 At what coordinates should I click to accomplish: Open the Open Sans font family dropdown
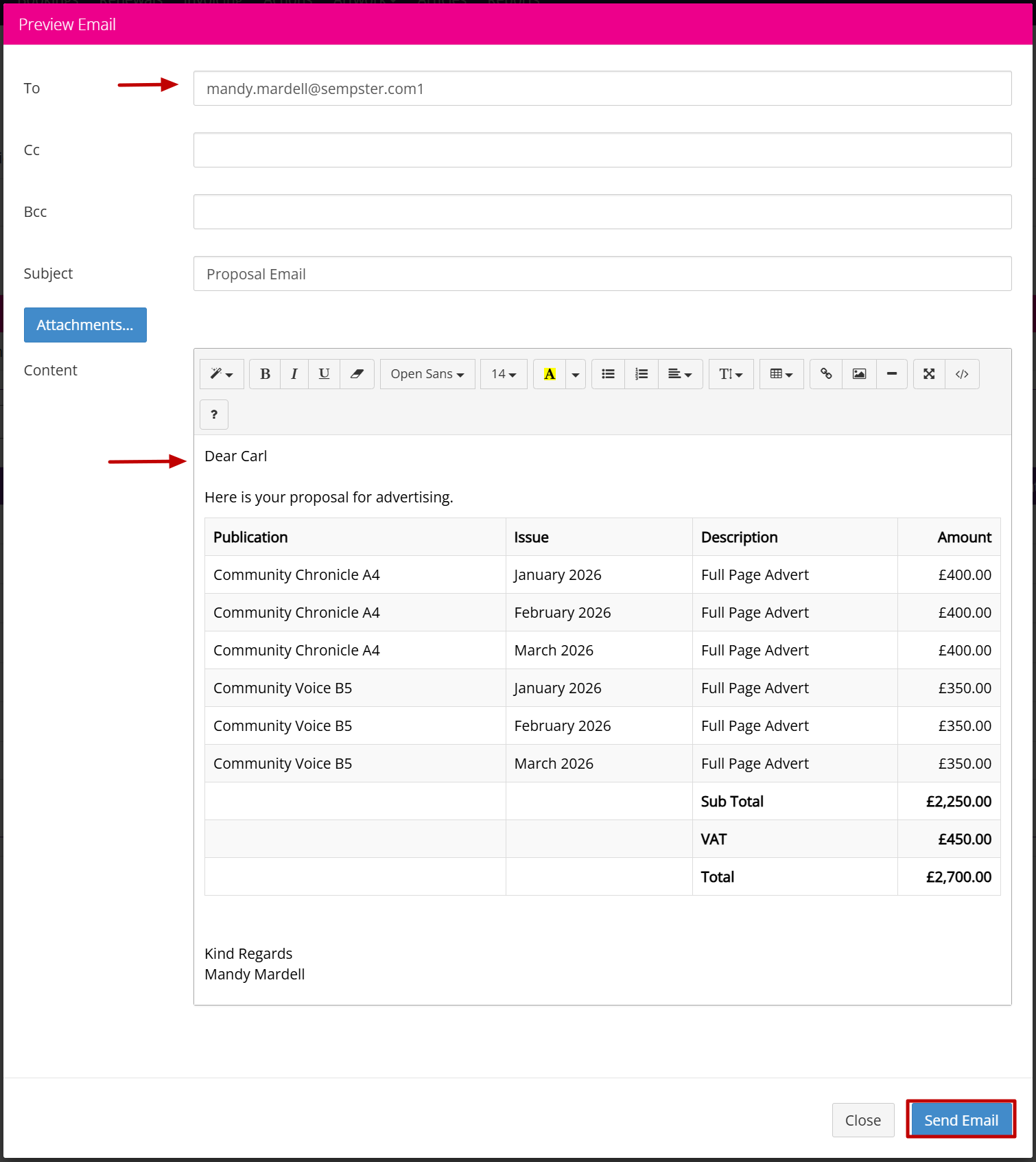tap(427, 374)
